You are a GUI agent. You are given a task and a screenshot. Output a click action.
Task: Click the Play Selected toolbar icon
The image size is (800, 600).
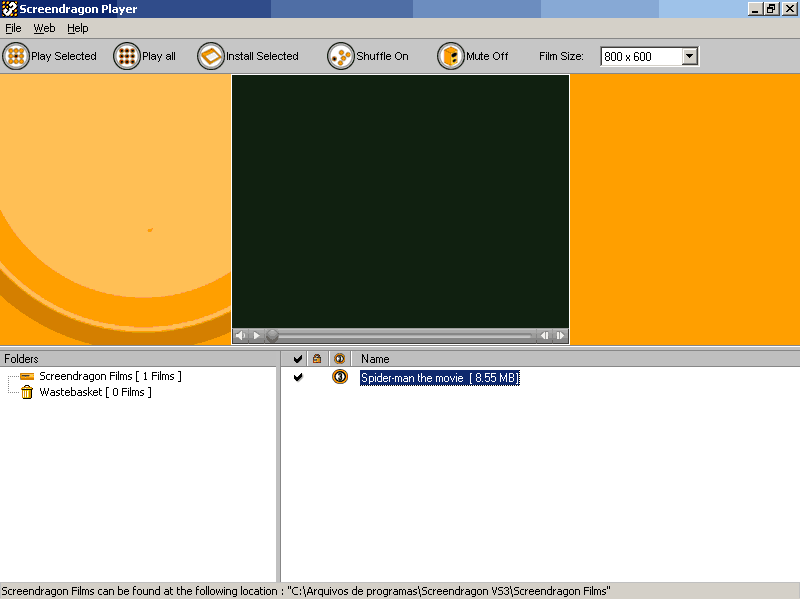coord(16,57)
